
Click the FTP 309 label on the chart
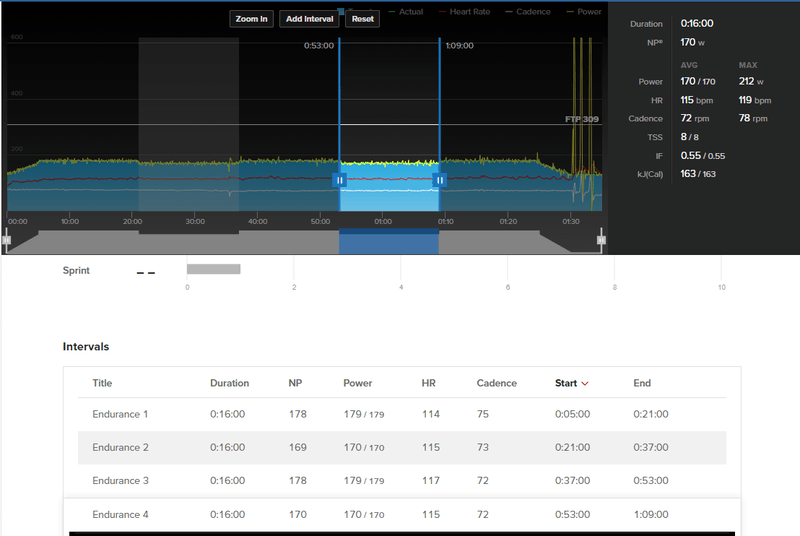(582, 119)
